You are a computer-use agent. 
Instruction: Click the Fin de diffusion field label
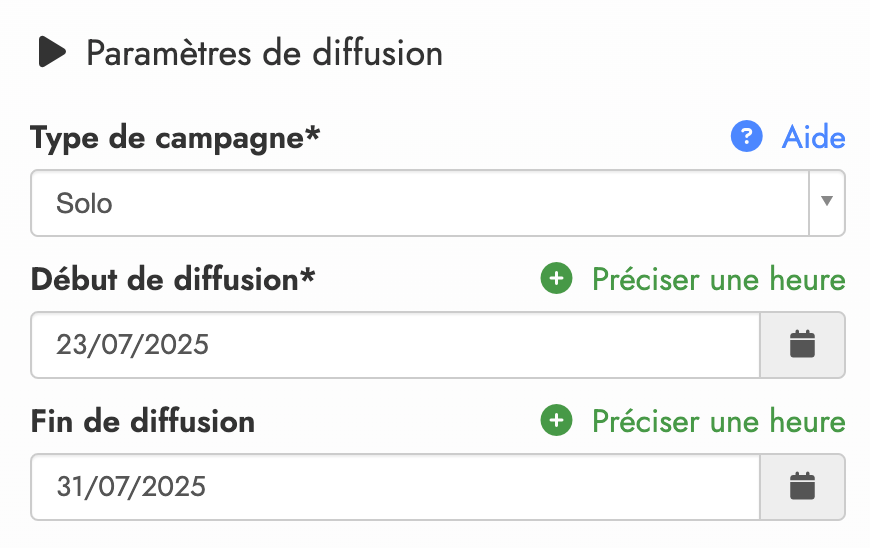[143, 421]
